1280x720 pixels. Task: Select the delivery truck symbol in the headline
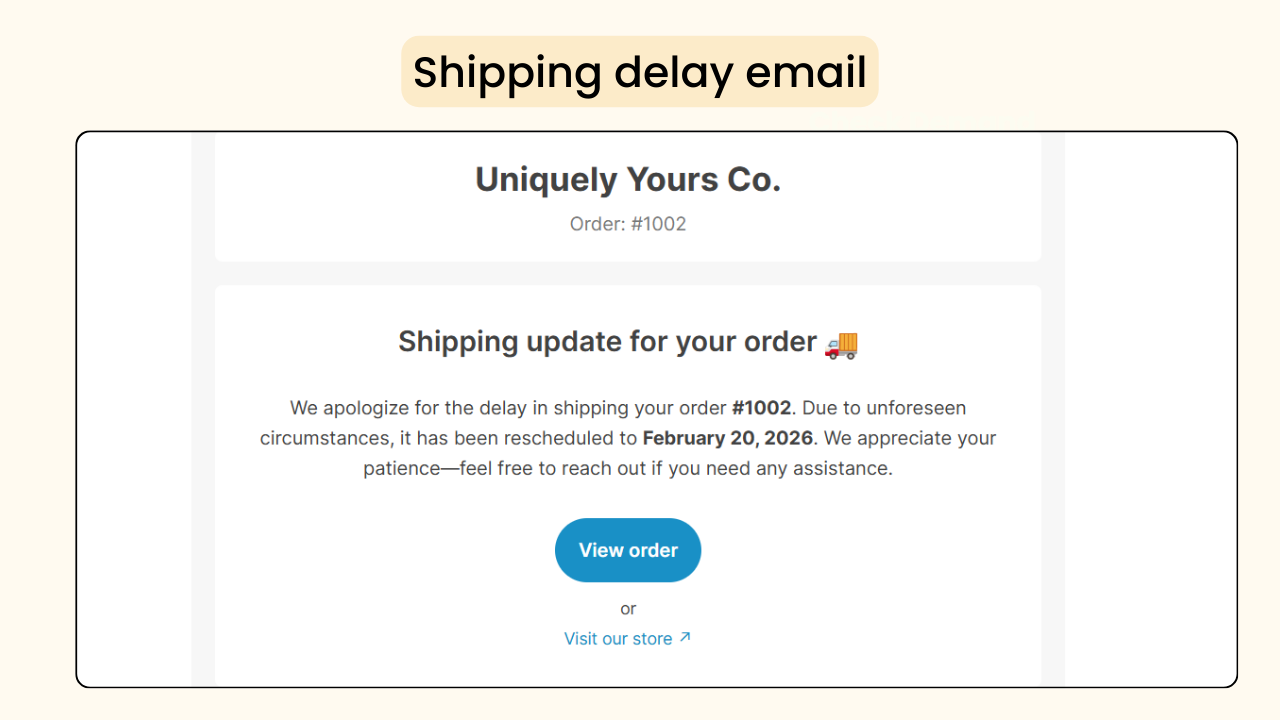841,345
